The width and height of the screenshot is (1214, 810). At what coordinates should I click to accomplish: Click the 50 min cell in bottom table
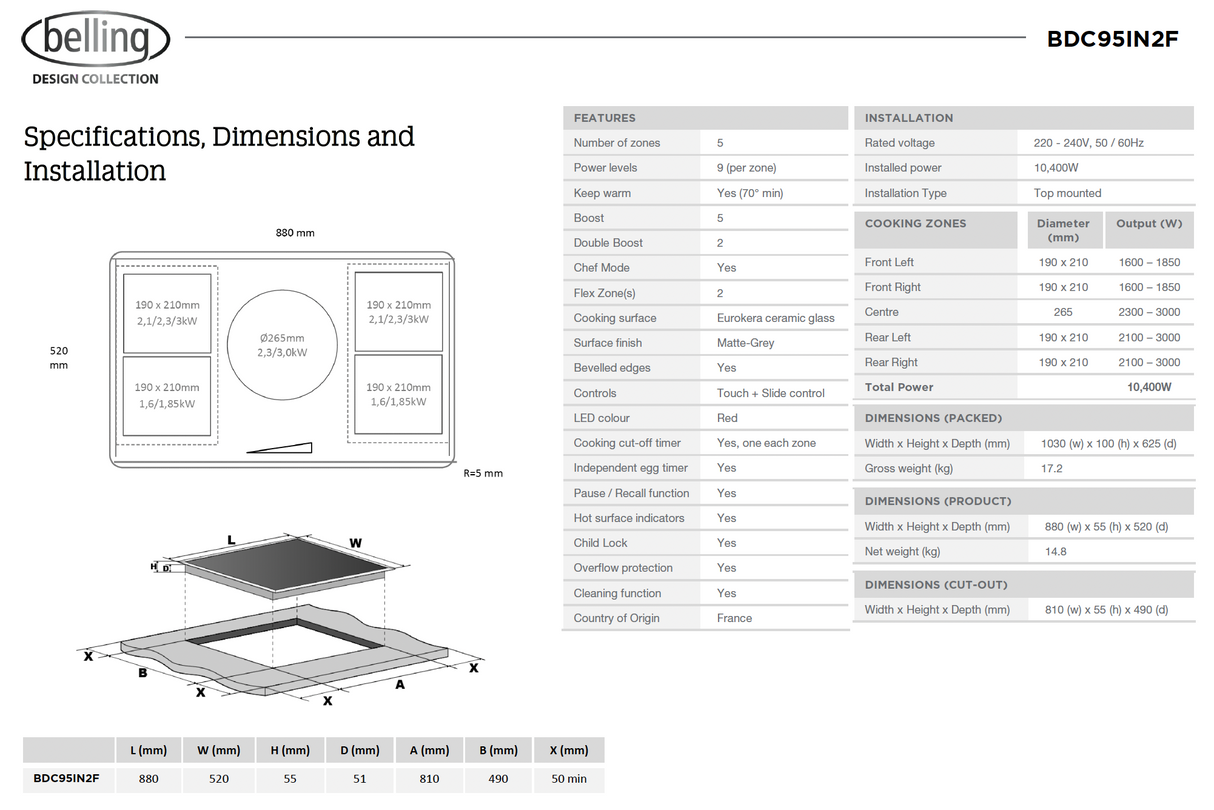569,778
